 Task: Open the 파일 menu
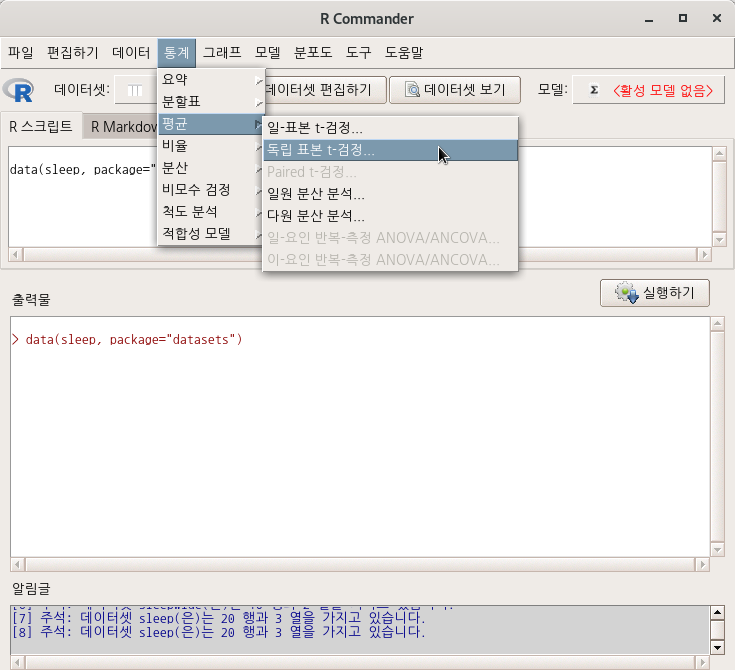coord(21,52)
